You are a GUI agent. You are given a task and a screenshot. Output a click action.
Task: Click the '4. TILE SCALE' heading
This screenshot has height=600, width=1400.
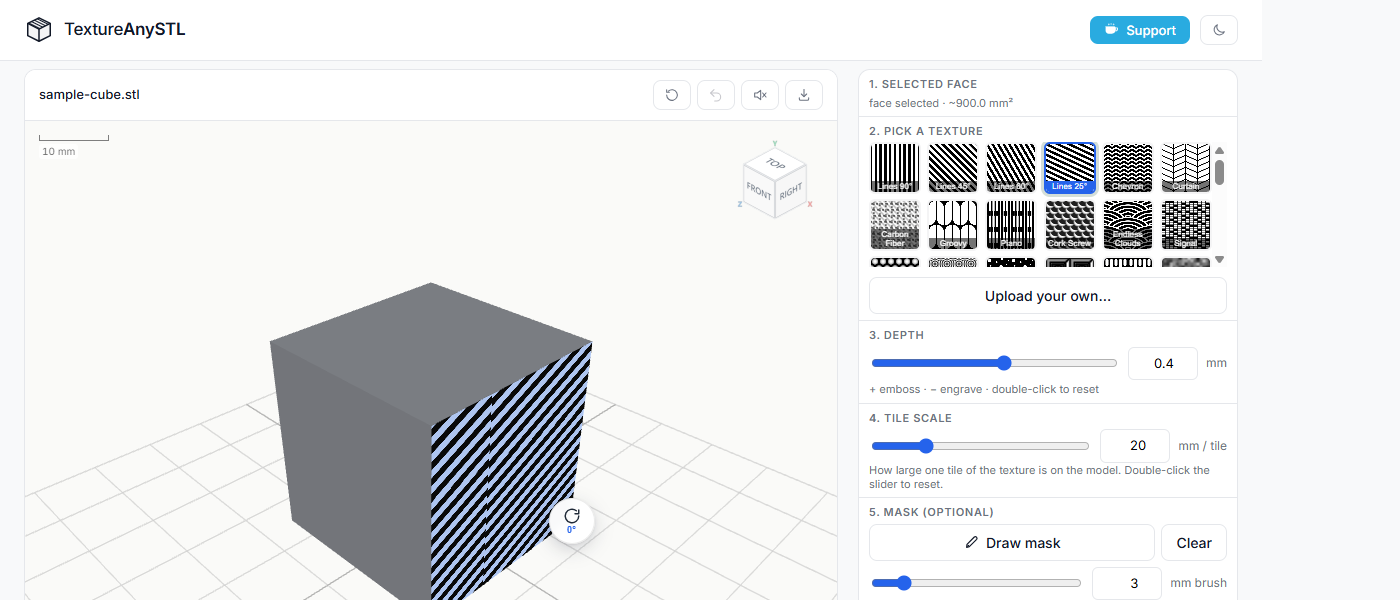click(910, 418)
